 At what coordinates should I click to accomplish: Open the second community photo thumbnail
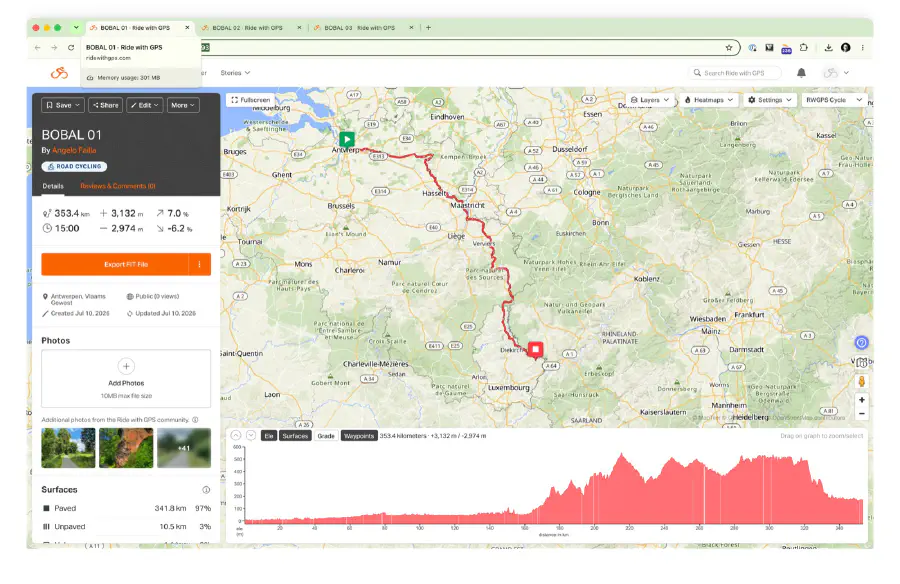point(126,448)
